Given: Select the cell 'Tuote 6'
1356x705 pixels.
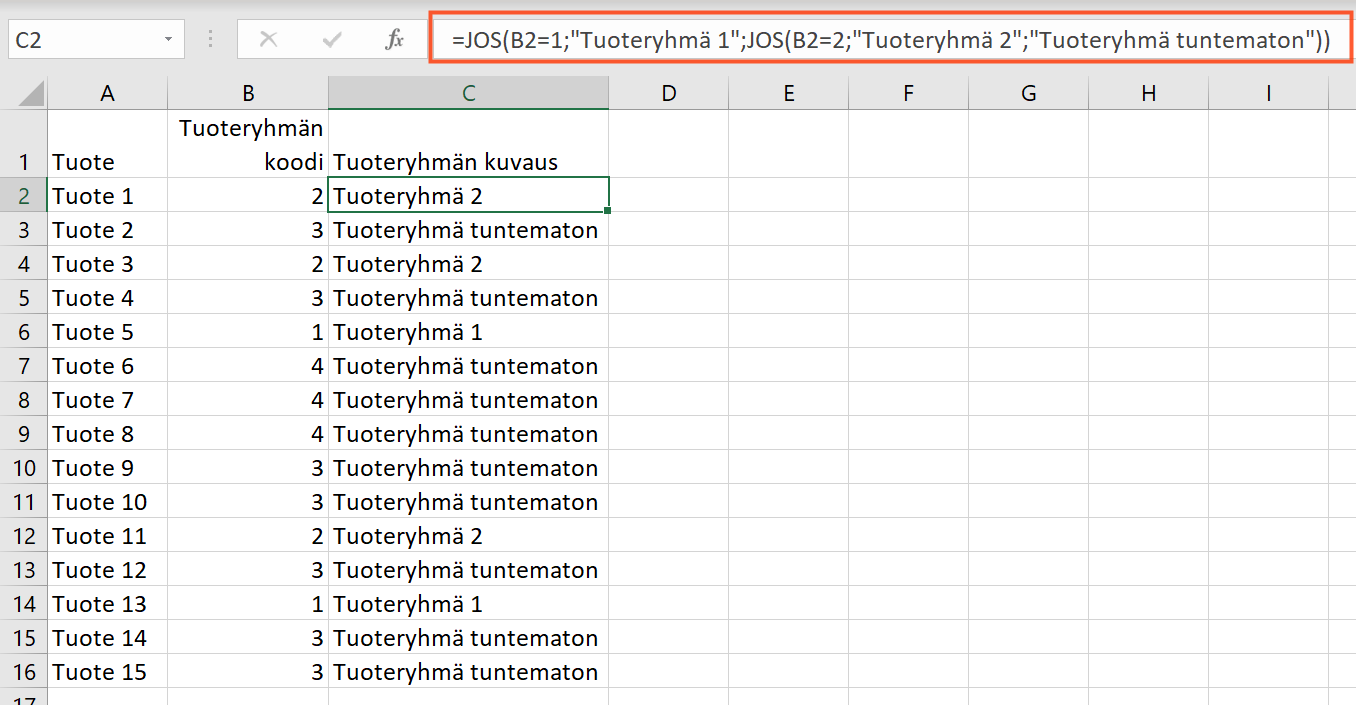Looking at the screenshot, I should coord(108,366).
